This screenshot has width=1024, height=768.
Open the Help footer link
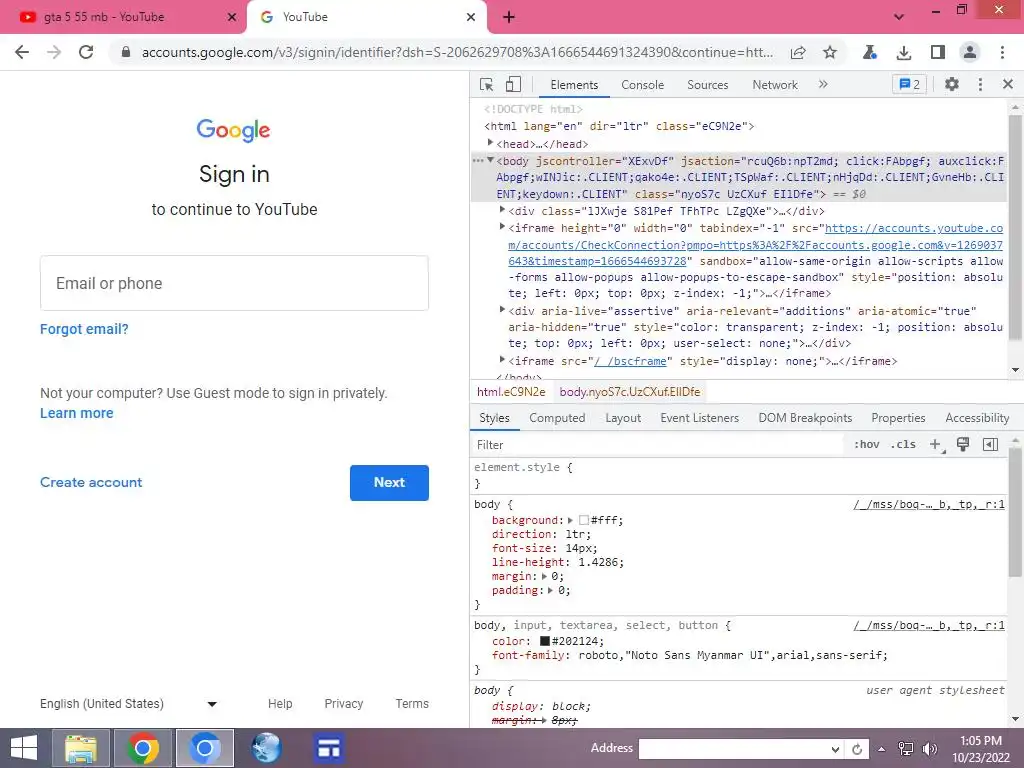click(x=280, y=704)
